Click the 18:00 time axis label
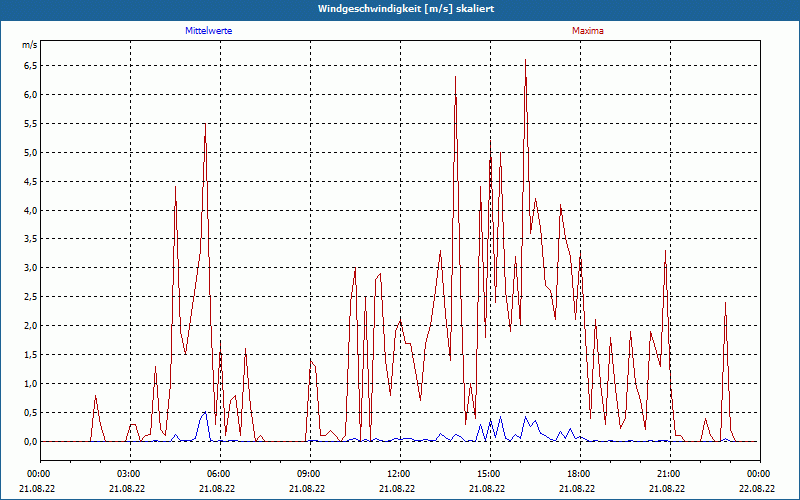 [581, 474]
